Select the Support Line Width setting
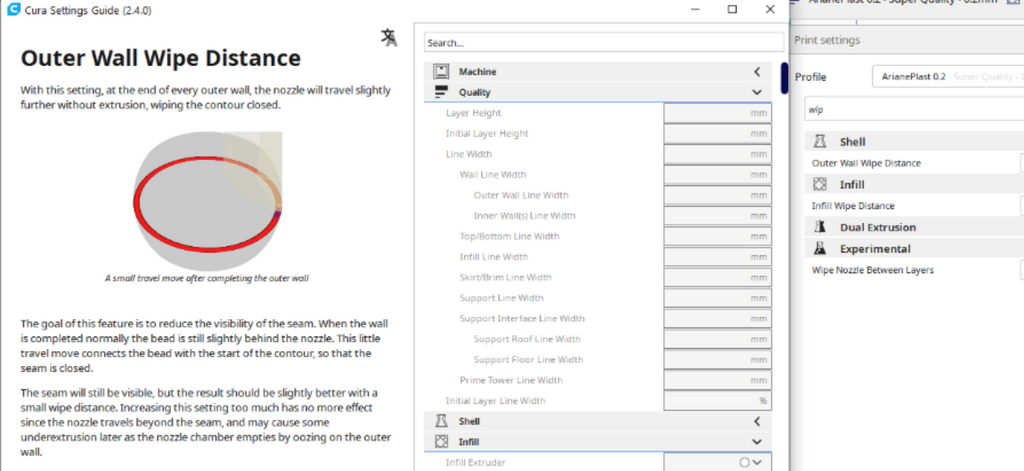Image resolution: width=1024 pixels, height=471 pixels. click(502, 298)
